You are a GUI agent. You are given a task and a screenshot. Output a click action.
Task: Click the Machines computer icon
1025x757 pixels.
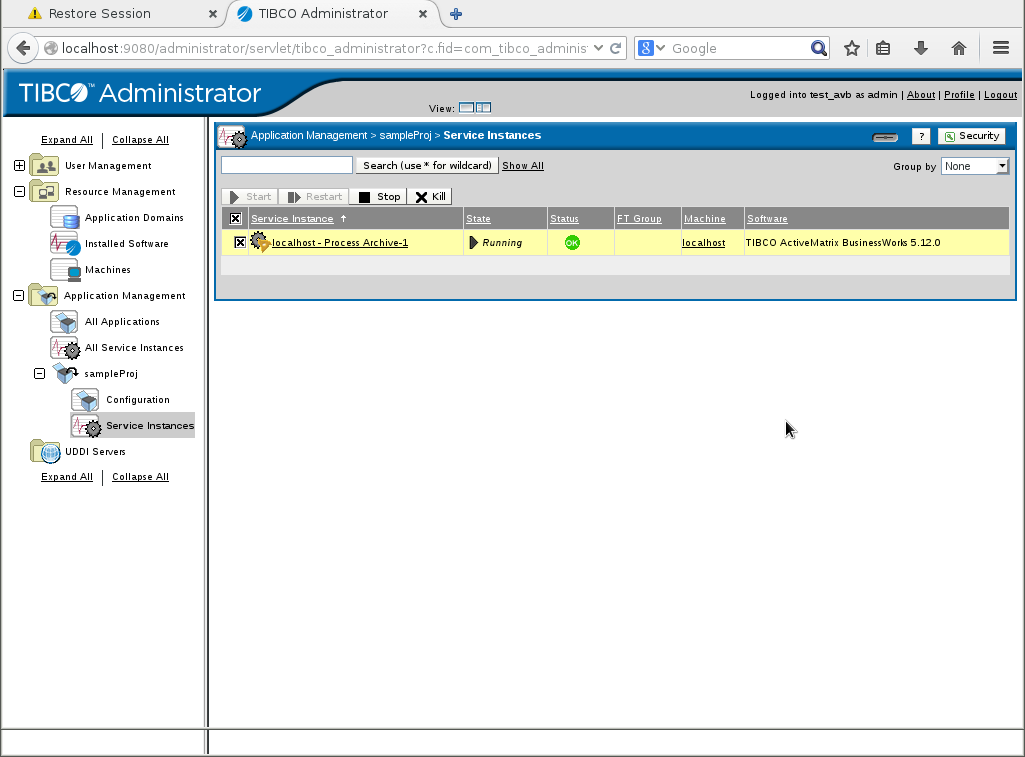coord(64,269)
